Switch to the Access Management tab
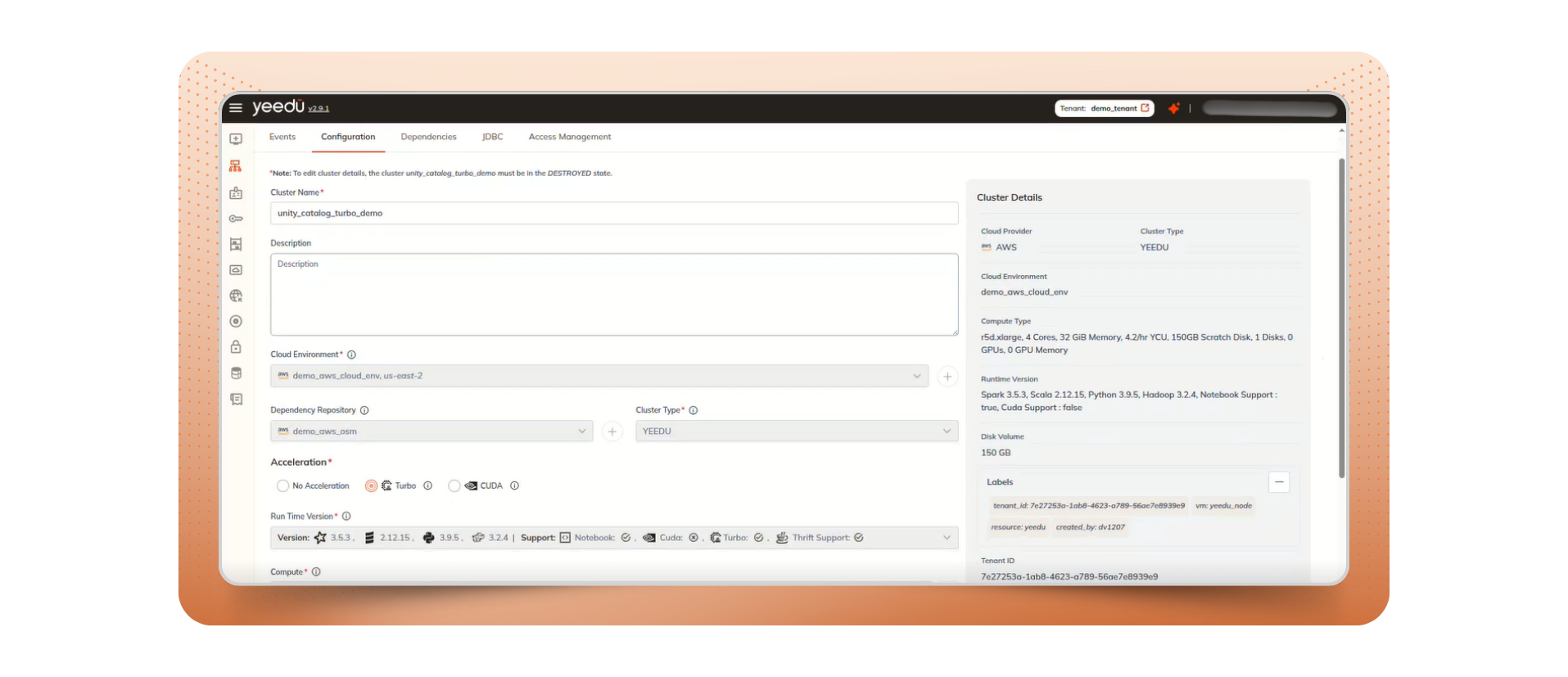 click(570, 137)
